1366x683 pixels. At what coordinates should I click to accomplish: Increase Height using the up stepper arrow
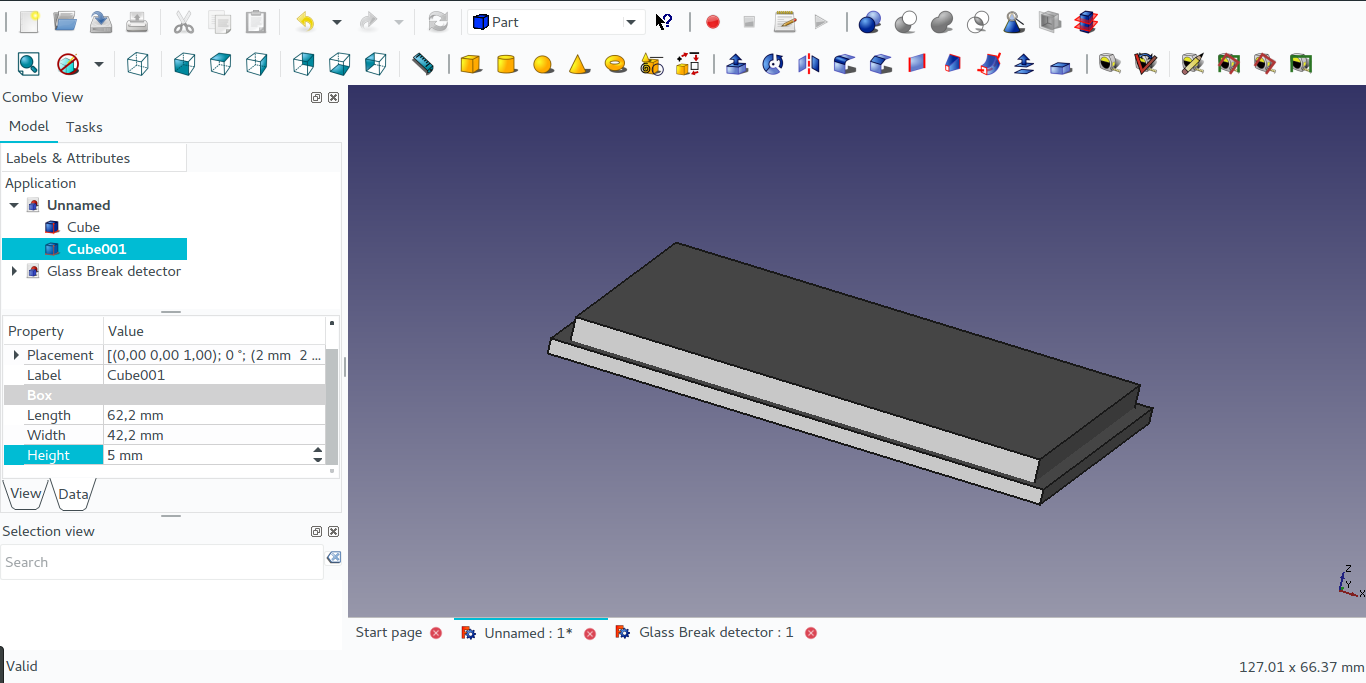click(317, 450)
